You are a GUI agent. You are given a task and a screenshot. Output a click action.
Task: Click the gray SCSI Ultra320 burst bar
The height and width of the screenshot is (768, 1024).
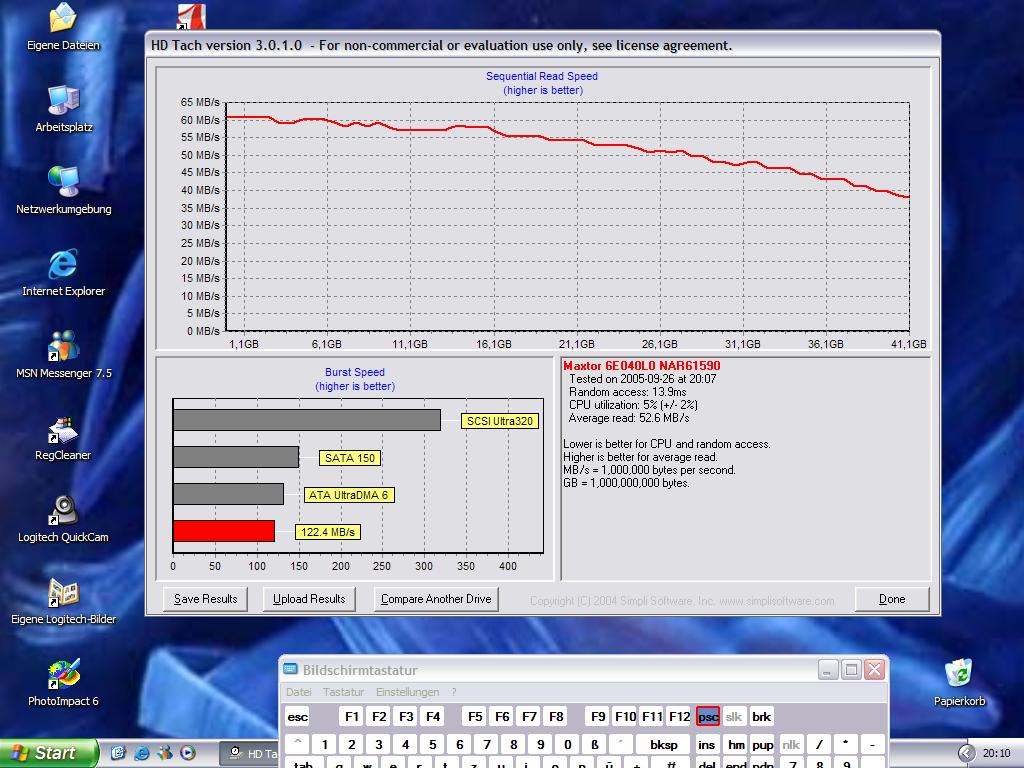pos(307,420)
